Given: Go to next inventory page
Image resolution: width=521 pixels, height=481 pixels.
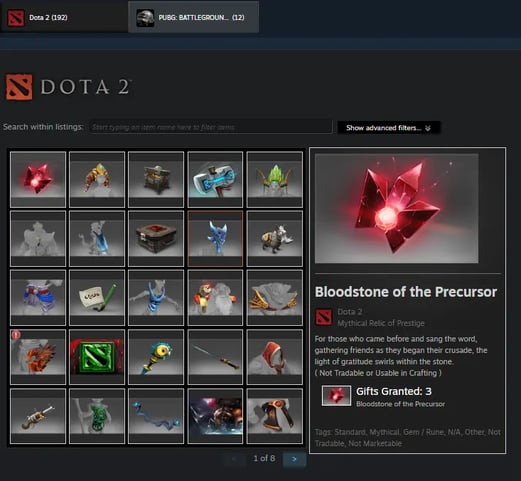Looking at the screenshot, I should pos(294,459).
